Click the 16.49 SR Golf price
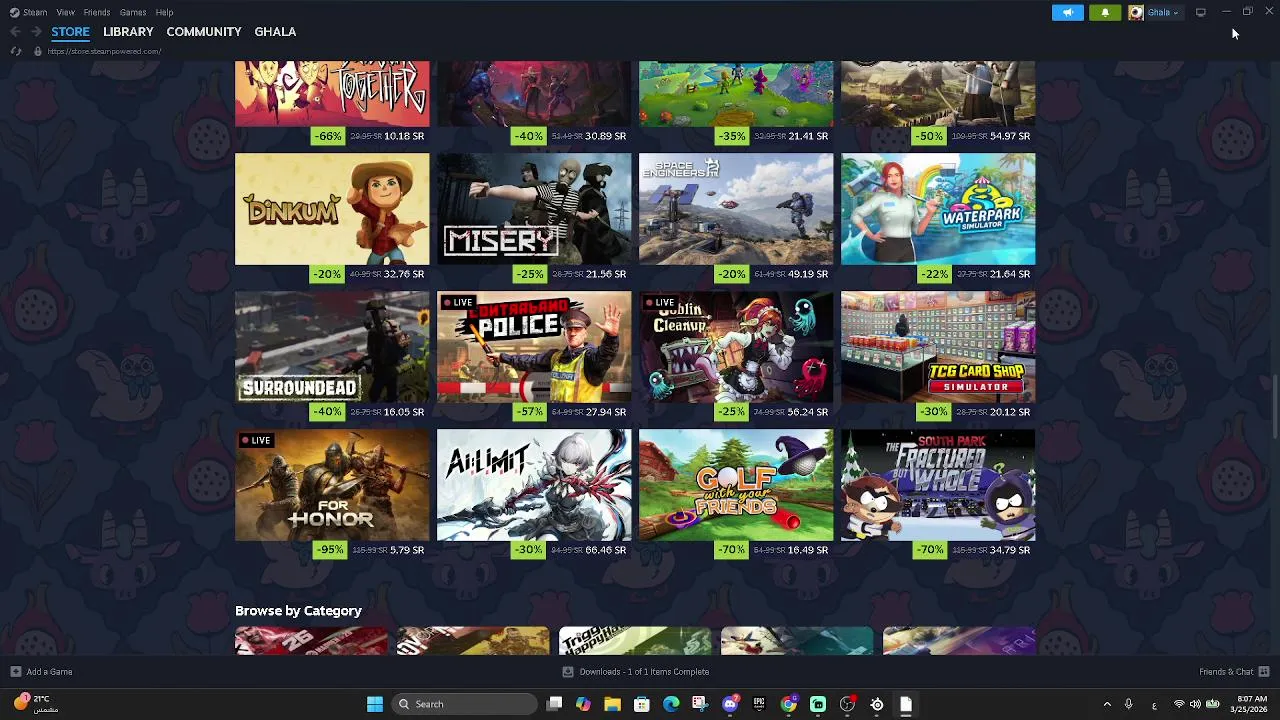1280x720 pixels. click(x=808, y=550)
